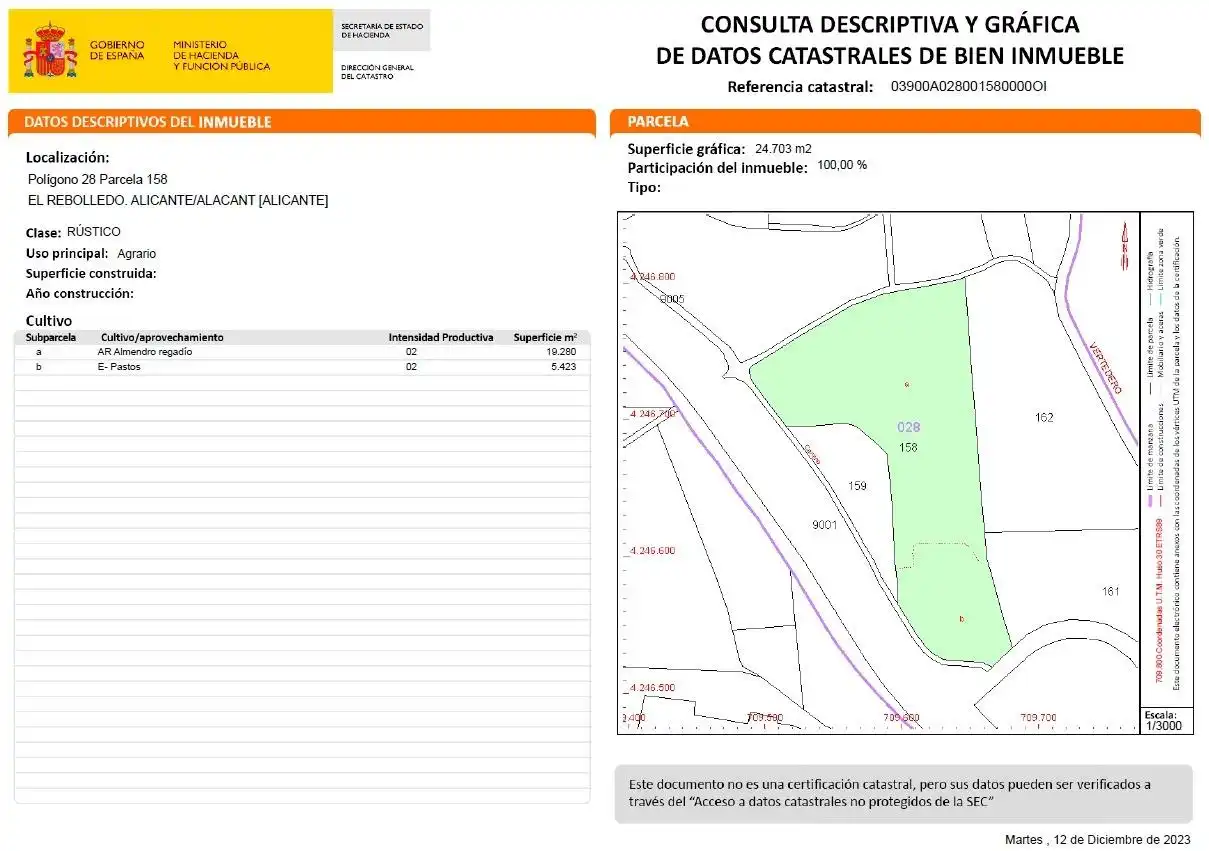Select the Localización label

click(67, 158)
